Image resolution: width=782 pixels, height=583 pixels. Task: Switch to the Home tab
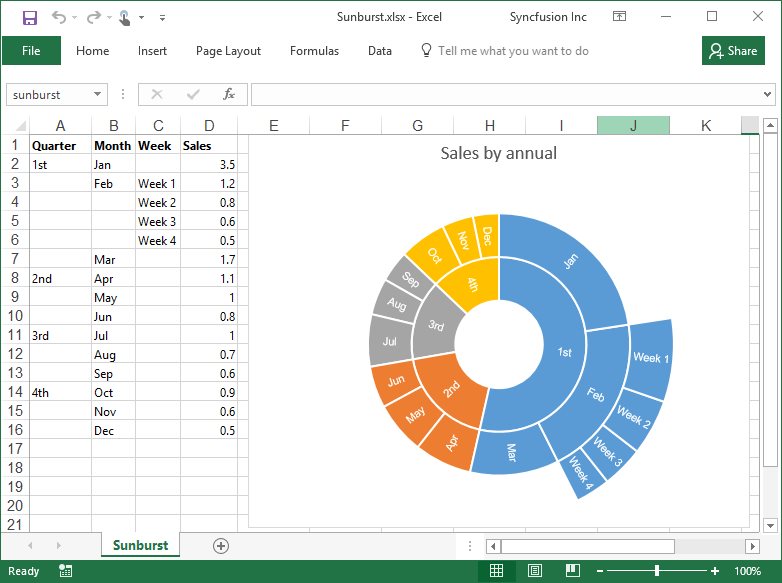[92, 51]
